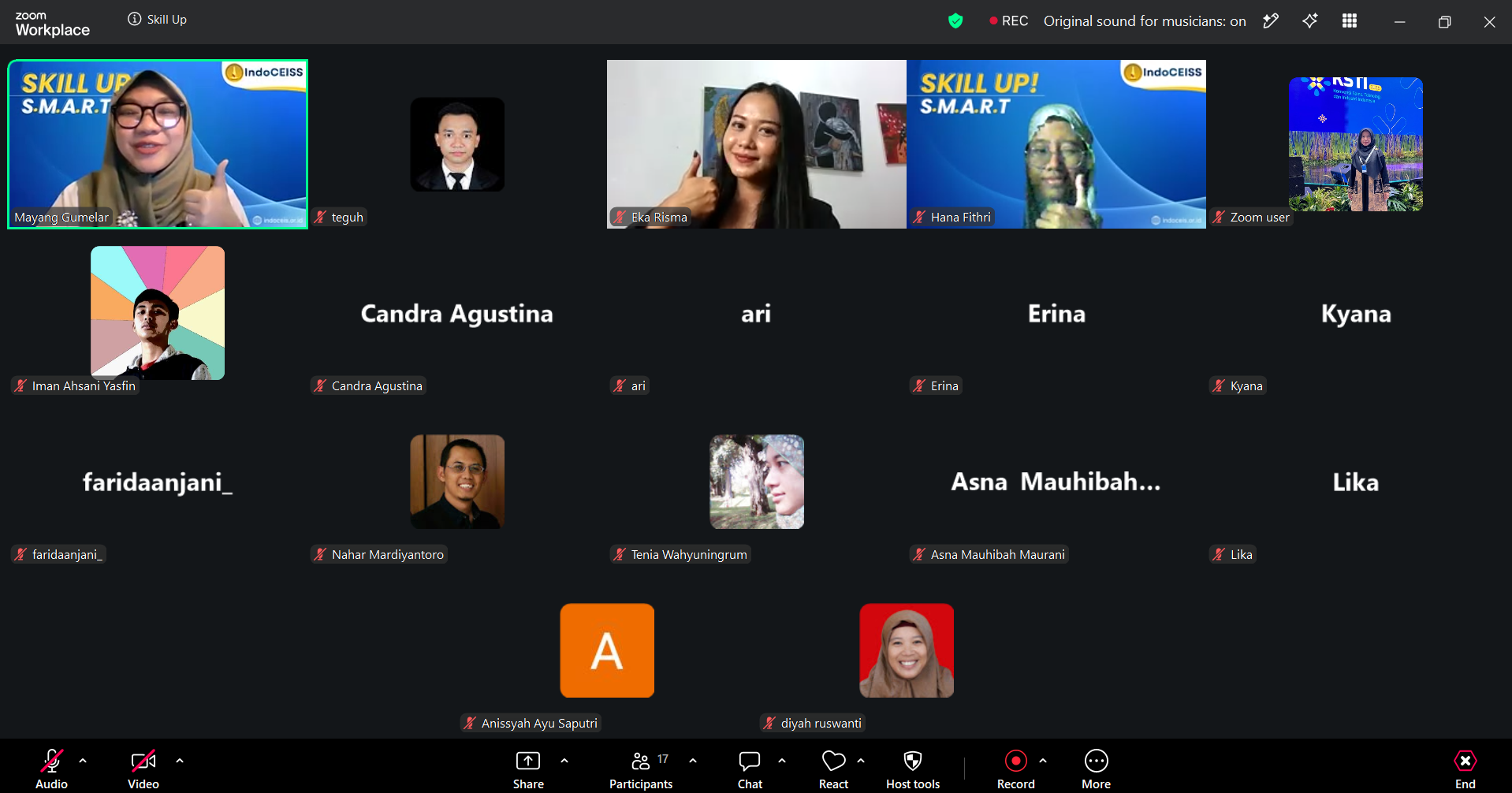The width and height of the screenshot is (1512, 793).
Task: Click the muted mic icon beside Kyana
Action: 1219,385
